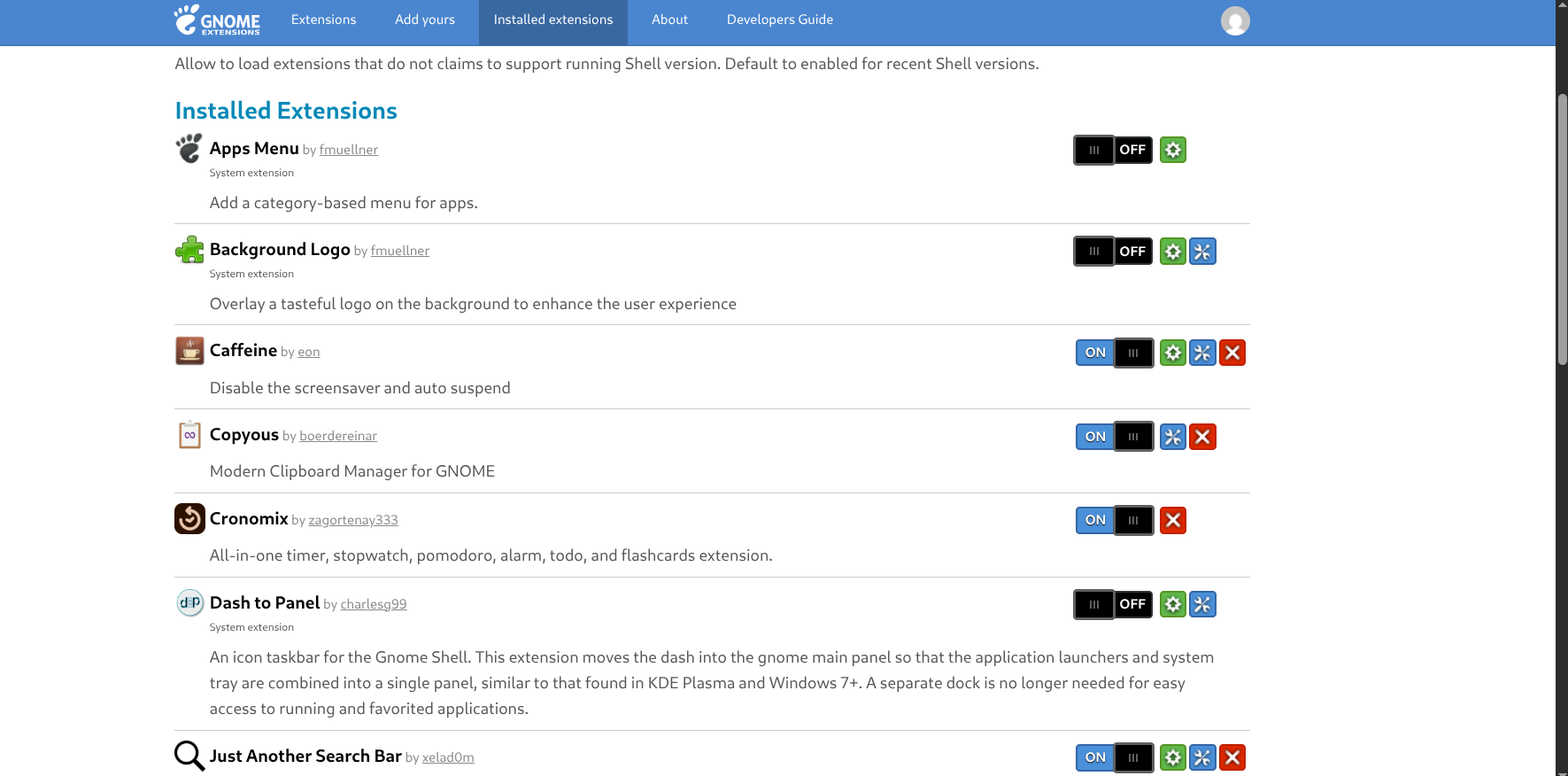Visit author boerdereinar's profile
1568x776 pixels.
[338, 436]
